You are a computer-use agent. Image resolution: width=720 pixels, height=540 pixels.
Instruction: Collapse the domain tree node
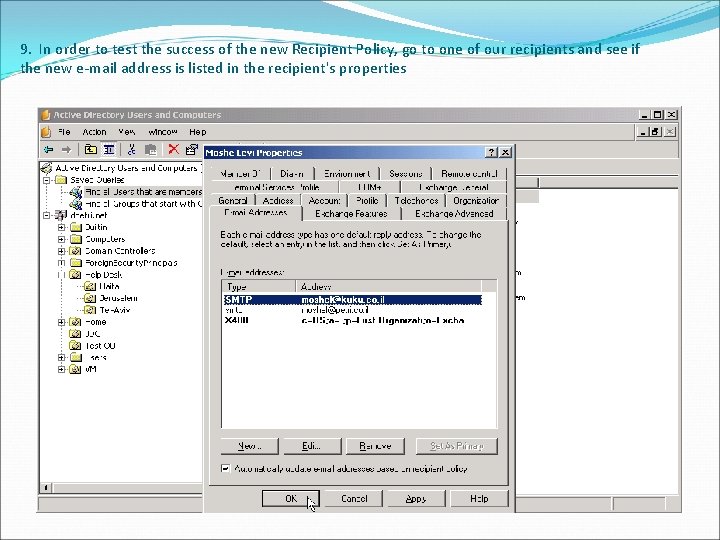point(47,215)
